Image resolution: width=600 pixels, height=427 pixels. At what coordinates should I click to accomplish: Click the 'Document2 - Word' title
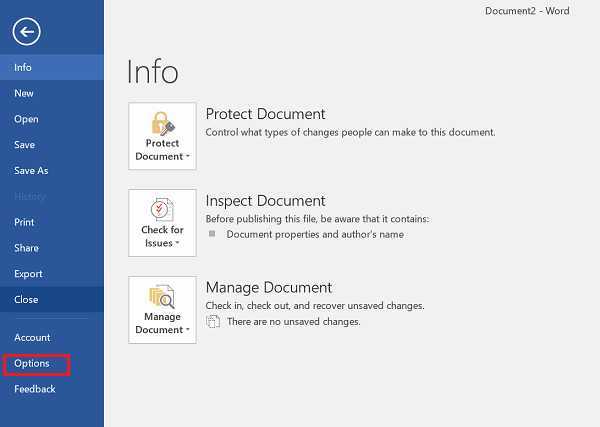click(527, 11)
